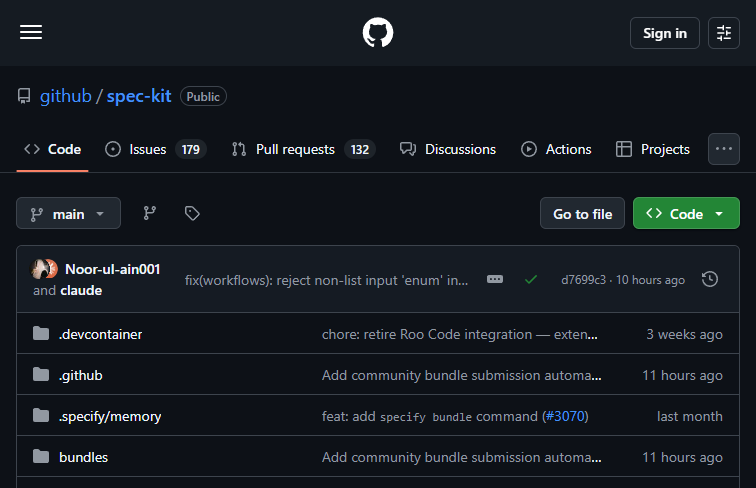This screenshot has height=488, width=756.
Task: Expand commit details ellipsis button
Action: pos(495,279)
